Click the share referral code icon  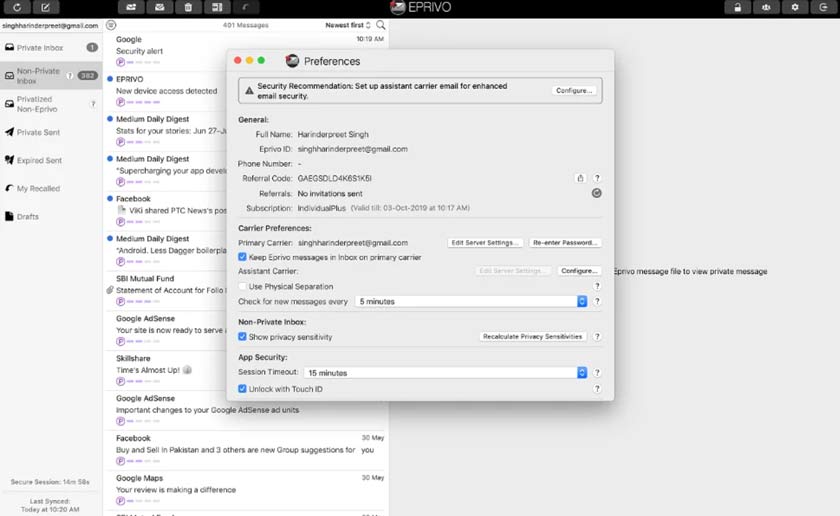click(580, 178)
